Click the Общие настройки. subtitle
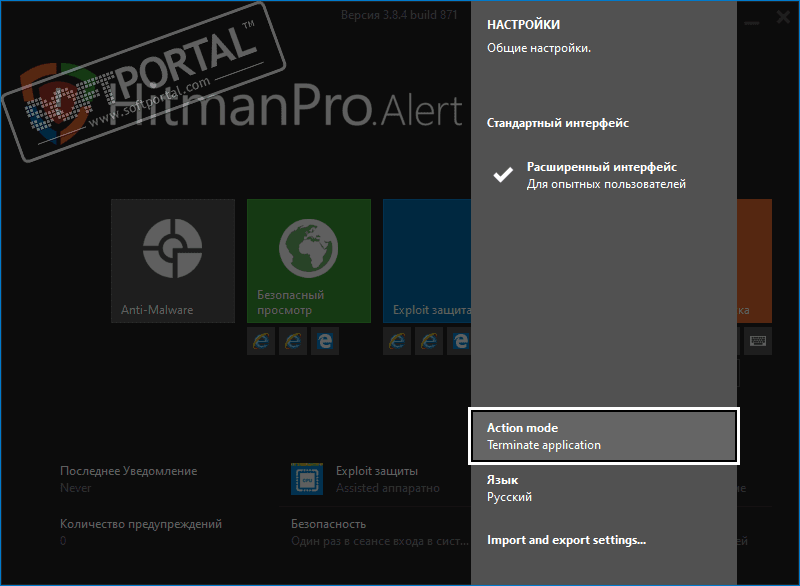The image size is (800, 586). tap(539, 48)
